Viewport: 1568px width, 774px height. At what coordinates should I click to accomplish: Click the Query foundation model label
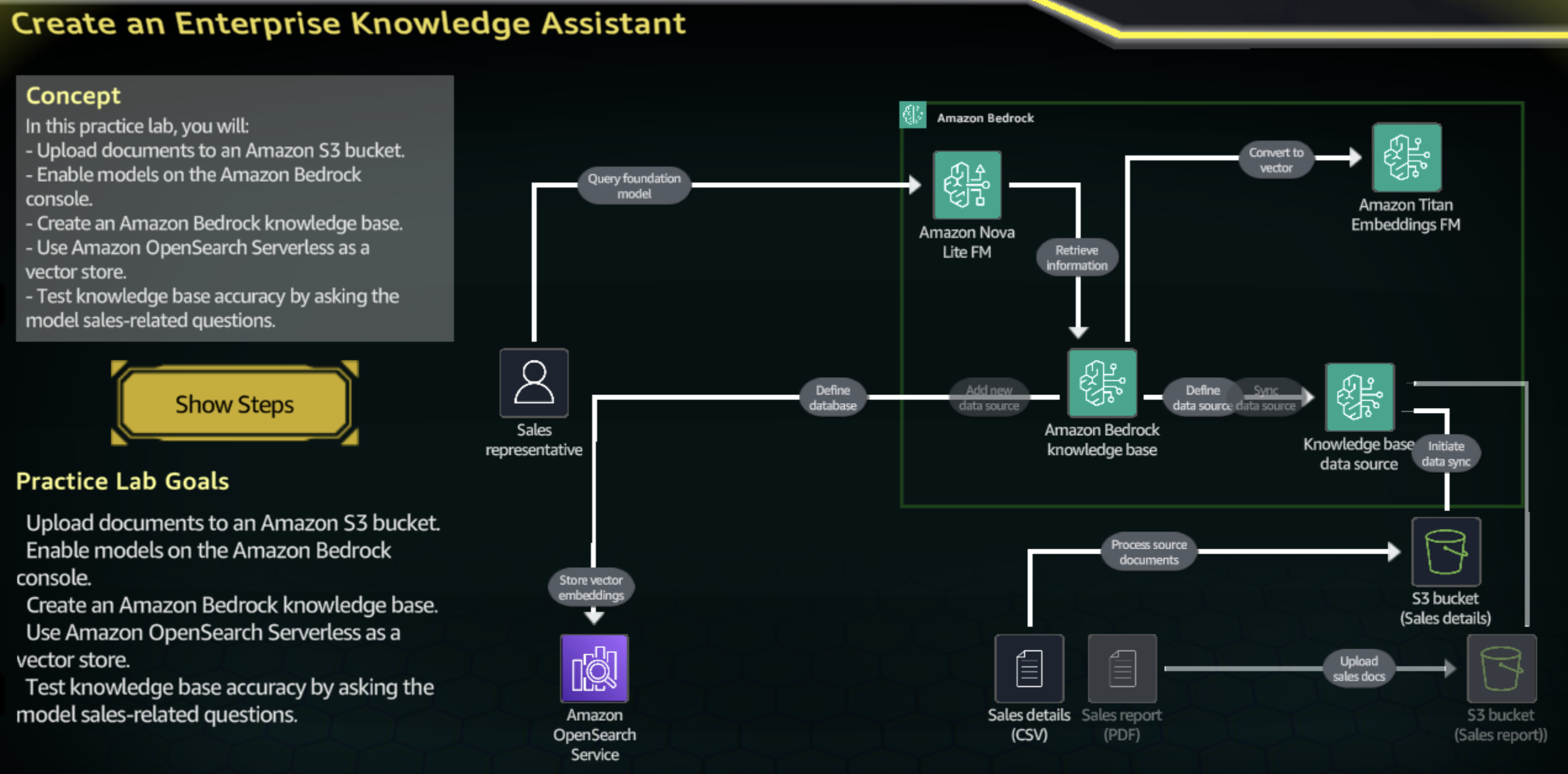point(634,186)
